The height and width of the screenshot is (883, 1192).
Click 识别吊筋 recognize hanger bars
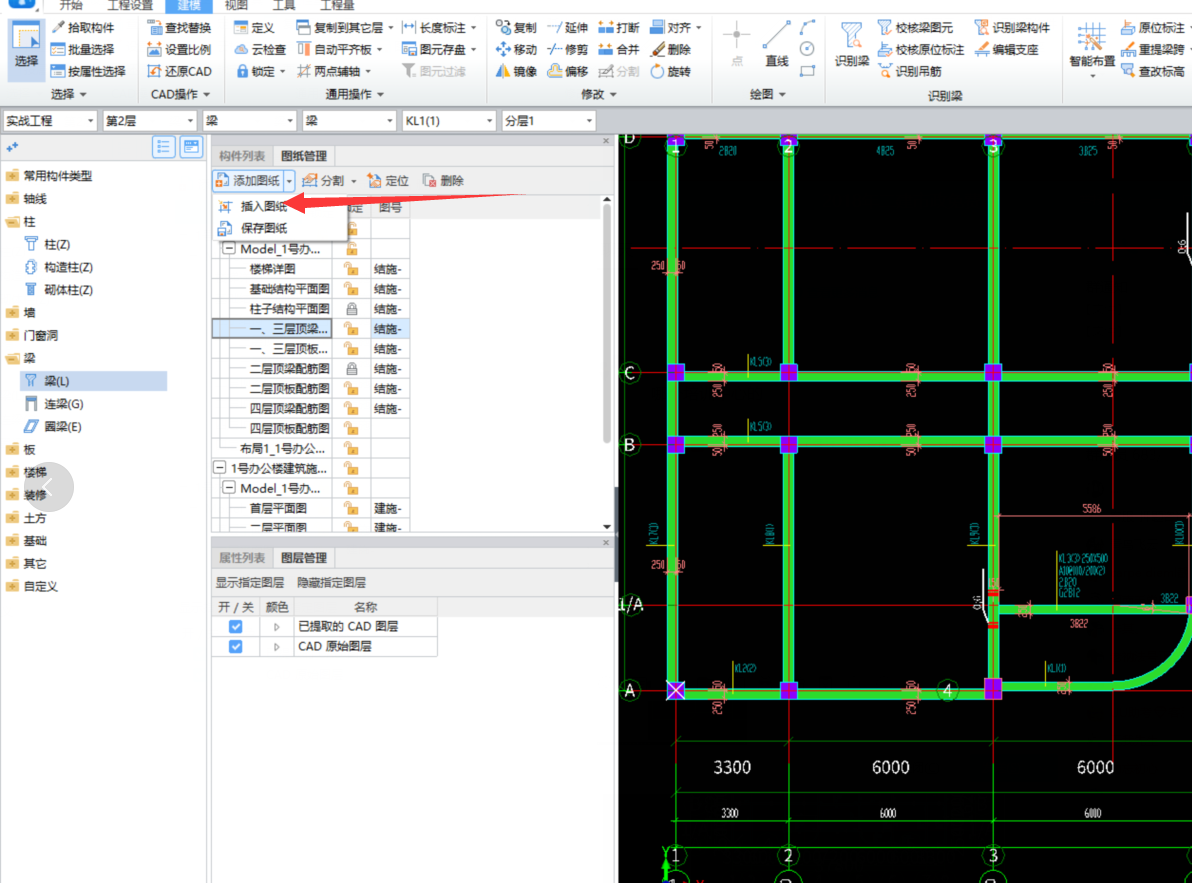click(910, 71)
